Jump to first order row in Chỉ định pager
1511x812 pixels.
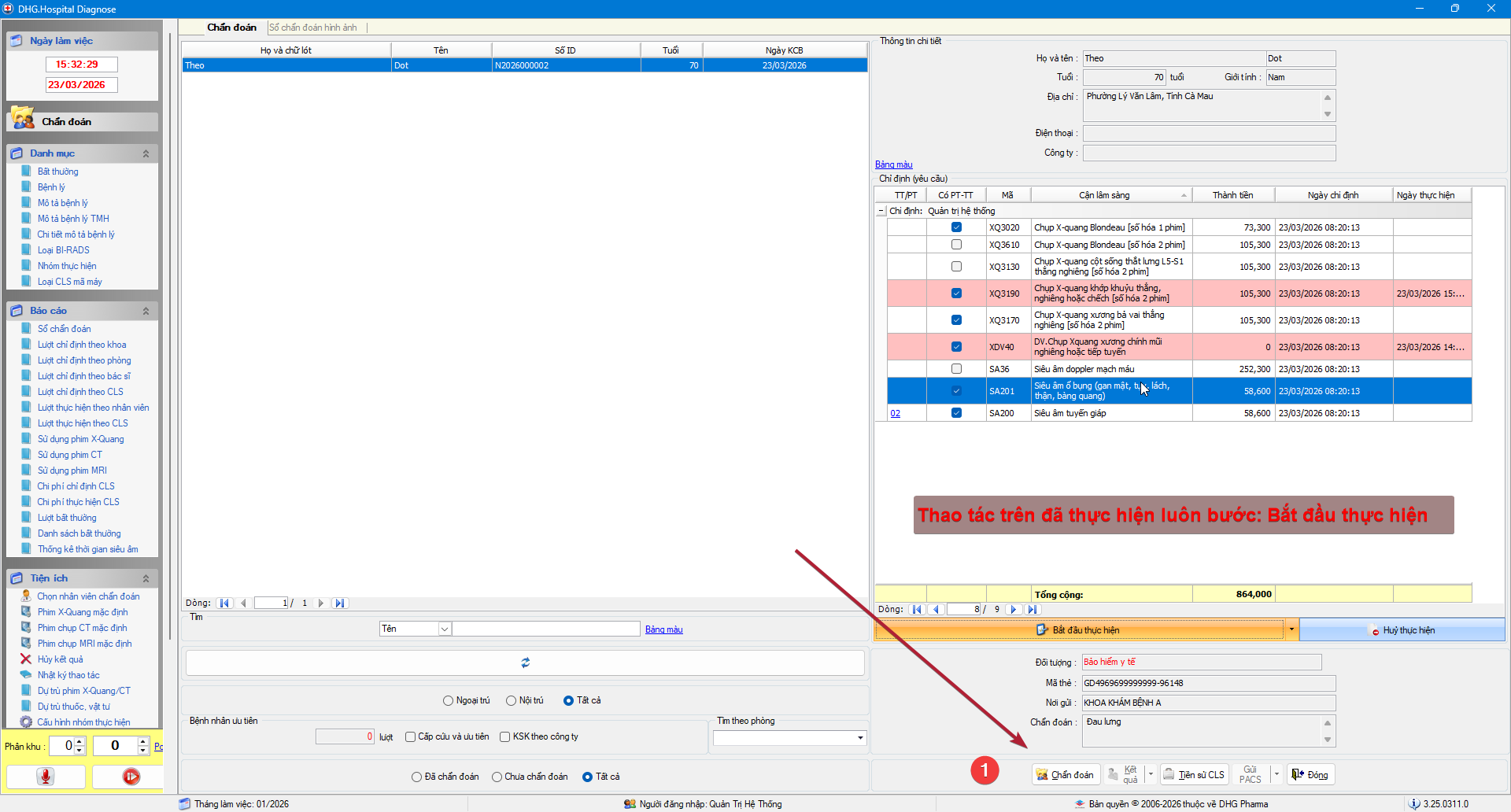(x=917, y=610)
